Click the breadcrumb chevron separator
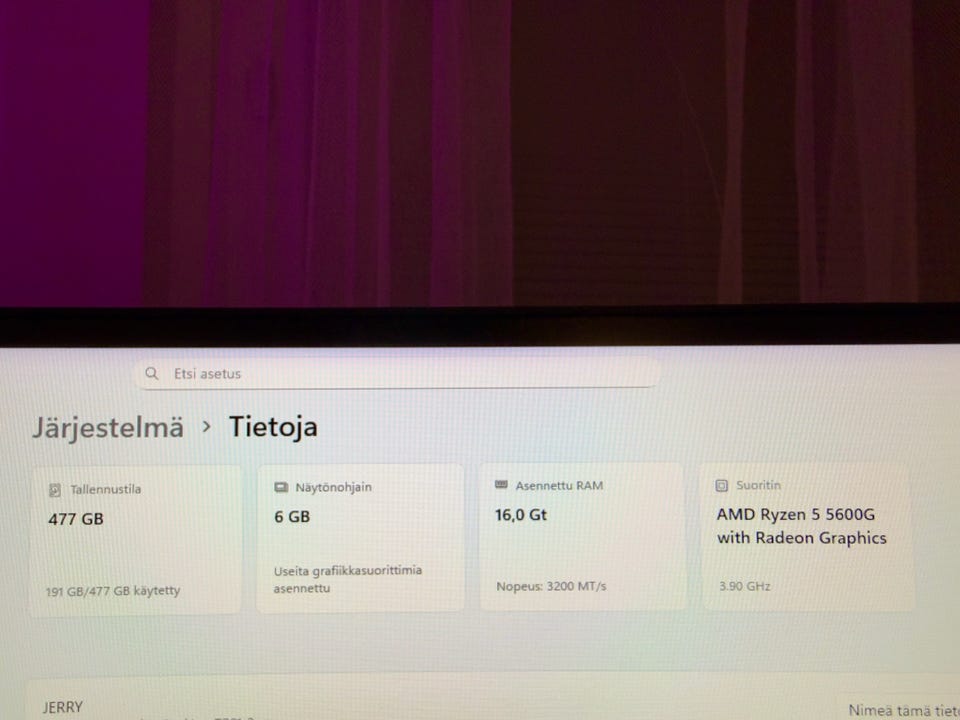This screenshot has height=720, width=960. (207, 427)
